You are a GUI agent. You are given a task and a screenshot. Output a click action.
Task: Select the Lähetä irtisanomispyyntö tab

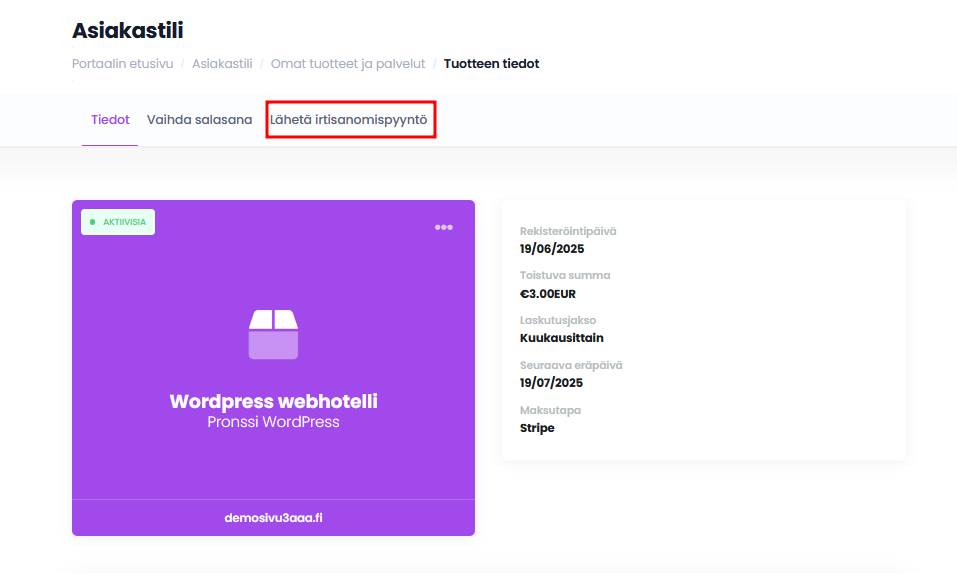click(x=349, y=120)
